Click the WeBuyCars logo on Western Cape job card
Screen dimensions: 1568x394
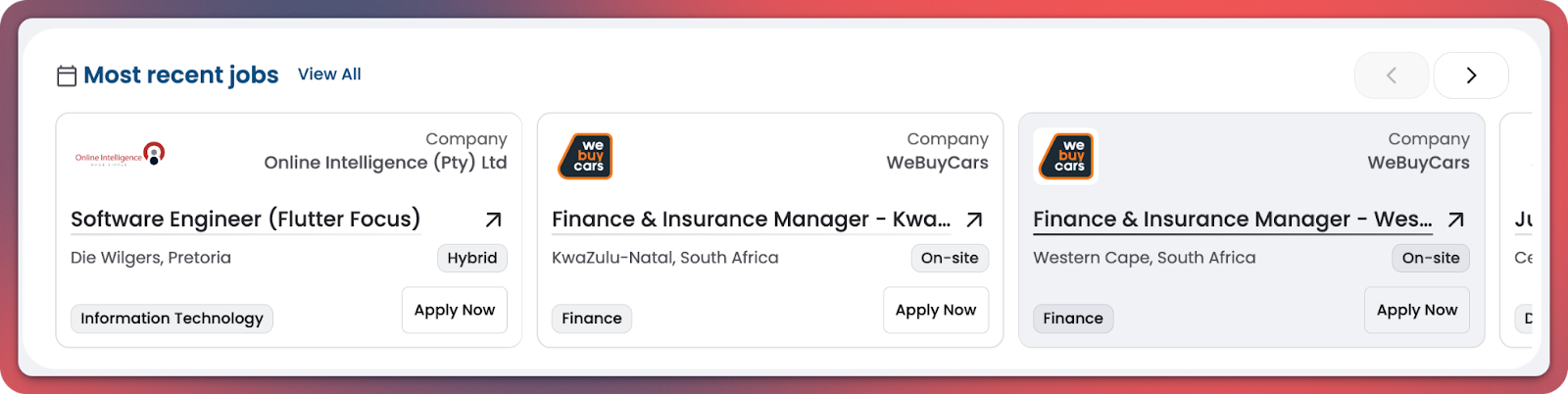[x=1066, y=156]
